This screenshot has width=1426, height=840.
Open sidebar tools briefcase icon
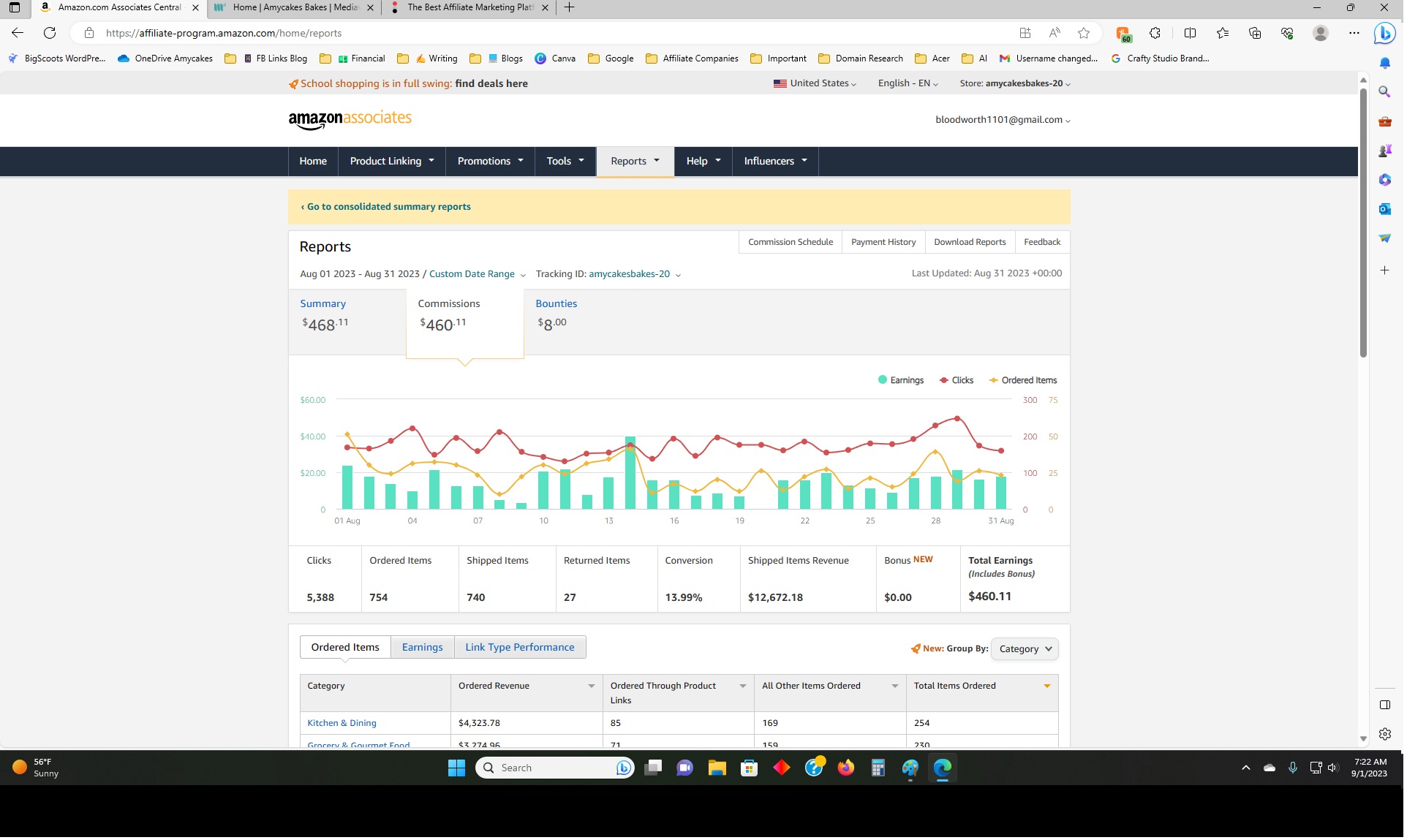pos(1385,121)
